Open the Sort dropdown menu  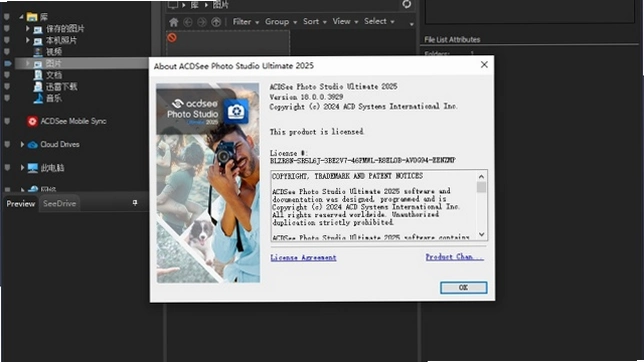pyautogui.click(x=315, y=22)
